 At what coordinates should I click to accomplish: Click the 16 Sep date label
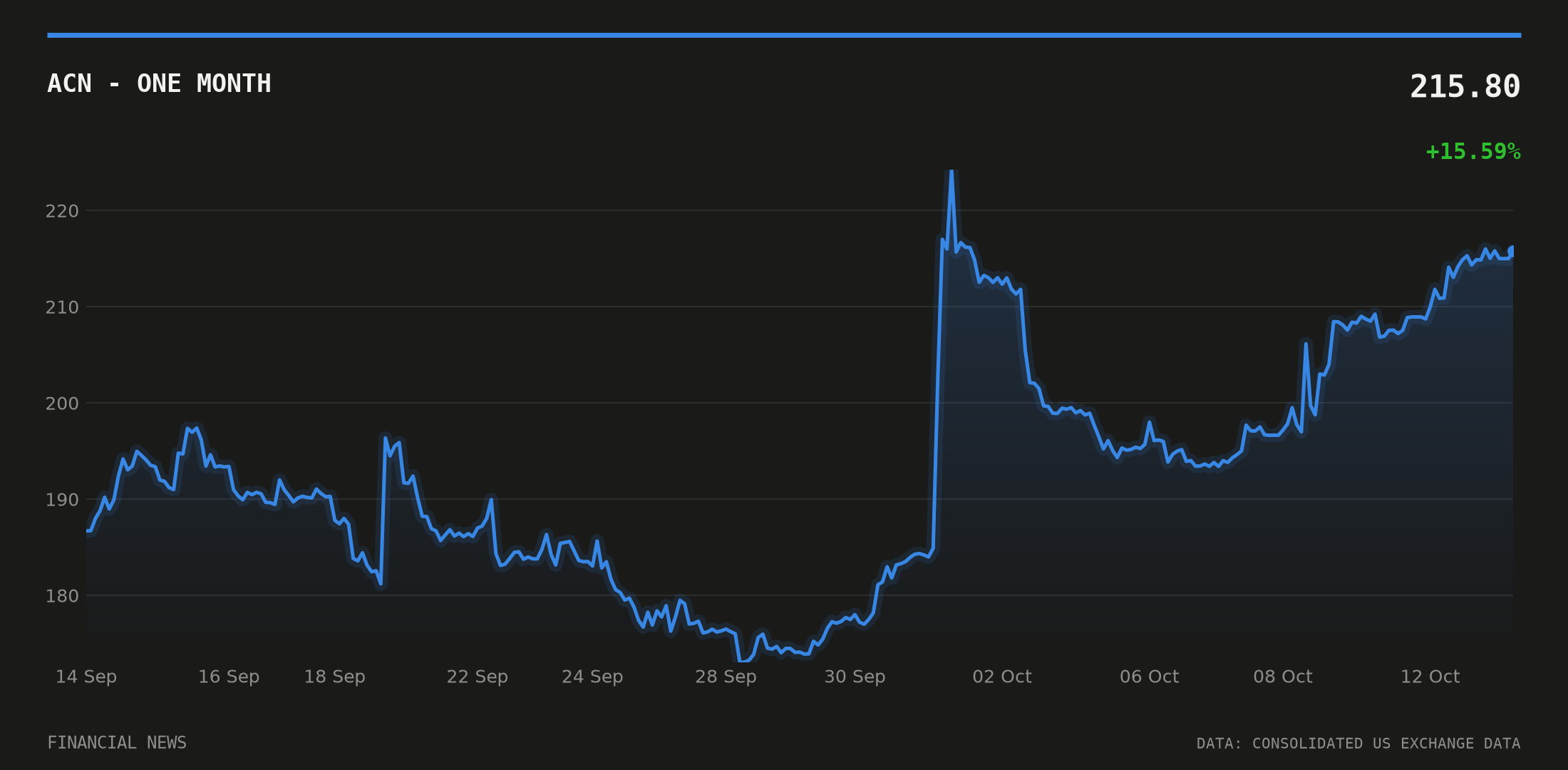pyautogui.click(x=229, y=677)
